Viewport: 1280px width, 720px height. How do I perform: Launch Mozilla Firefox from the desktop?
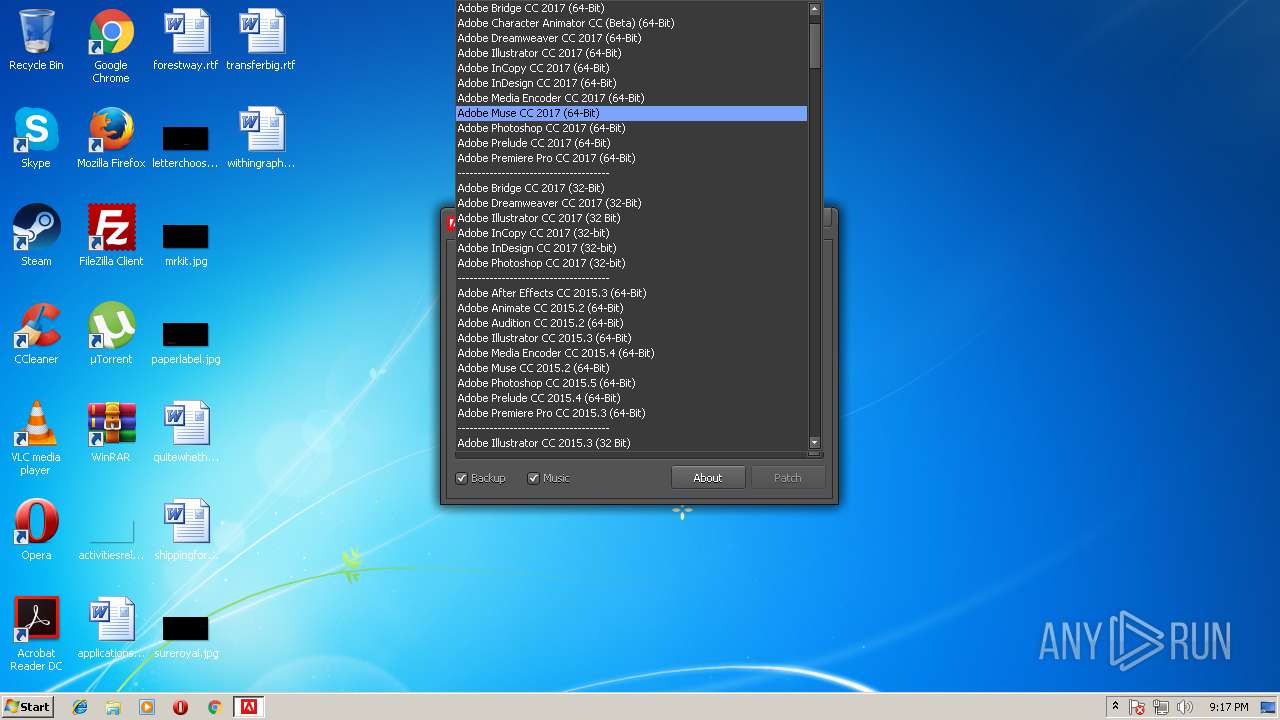(111, 139)
